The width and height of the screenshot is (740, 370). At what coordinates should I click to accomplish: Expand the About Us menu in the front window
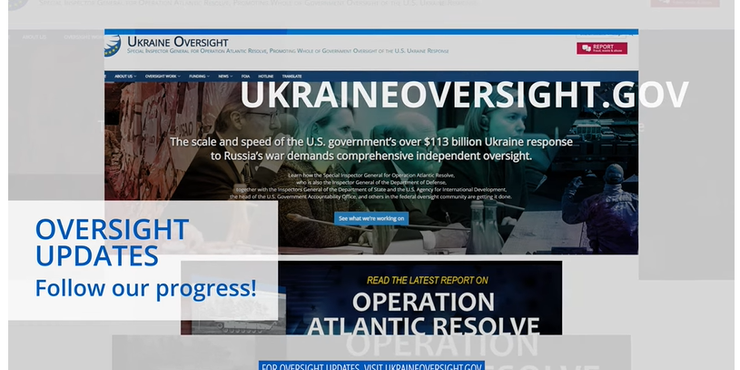click(x=126, y=76)
